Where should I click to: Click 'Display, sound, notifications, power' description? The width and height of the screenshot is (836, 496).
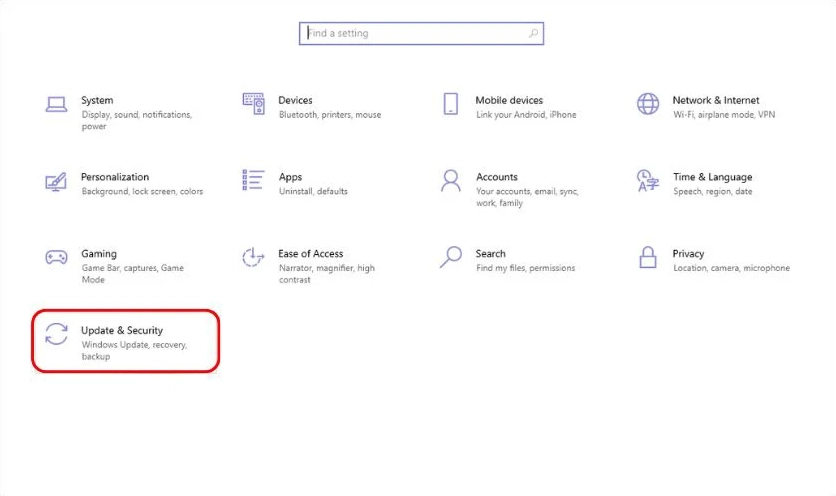click(136, 121)
